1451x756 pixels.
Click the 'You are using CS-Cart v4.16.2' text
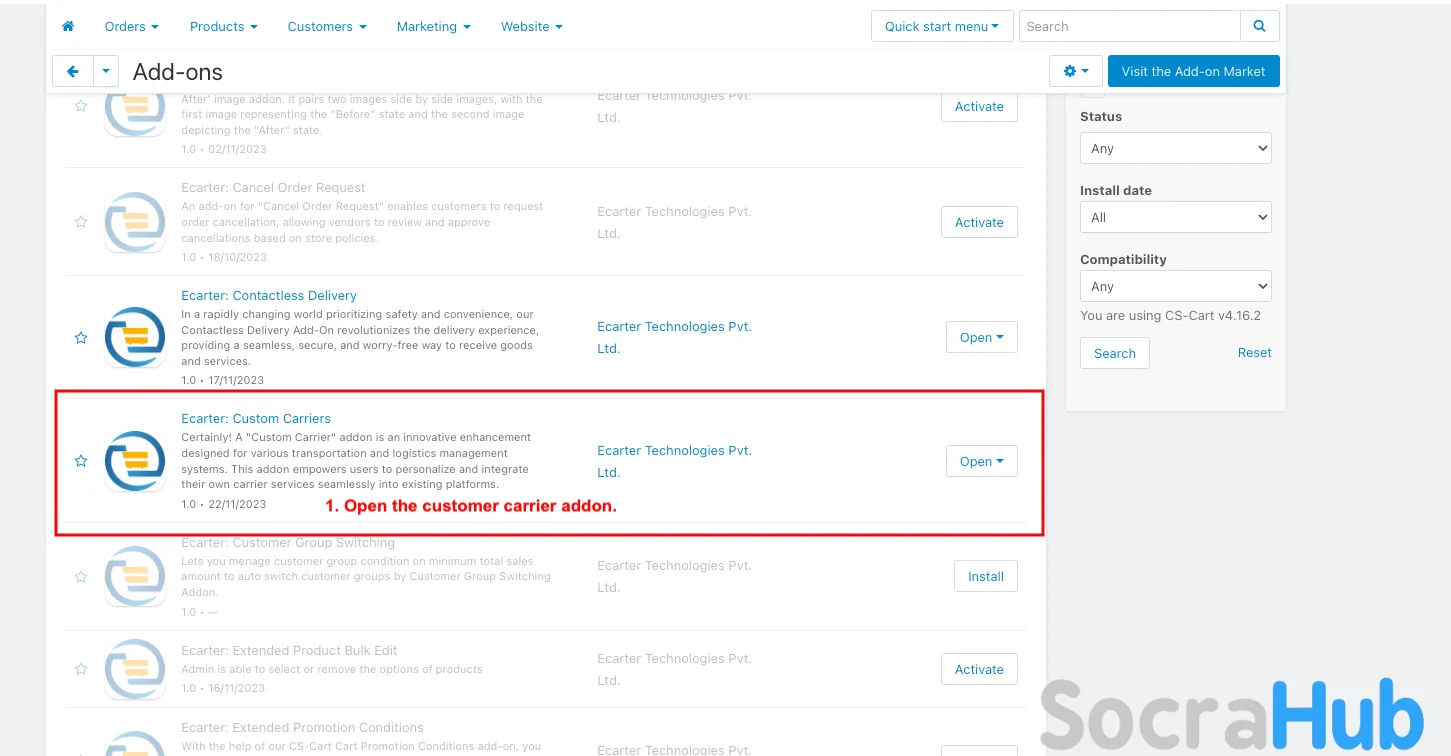(x=1170, y=315)
